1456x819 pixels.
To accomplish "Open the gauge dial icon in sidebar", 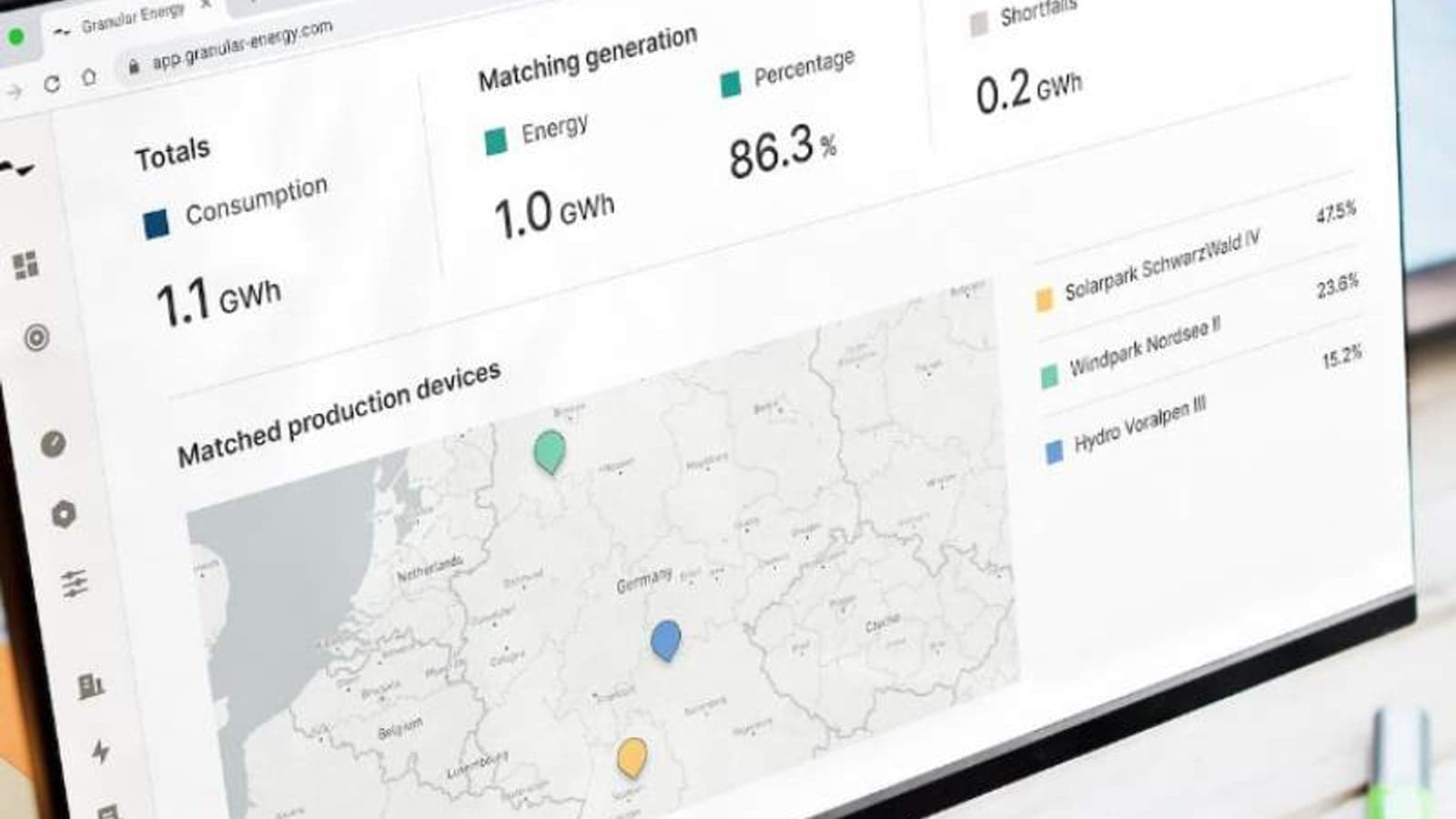I will (54, 444).
